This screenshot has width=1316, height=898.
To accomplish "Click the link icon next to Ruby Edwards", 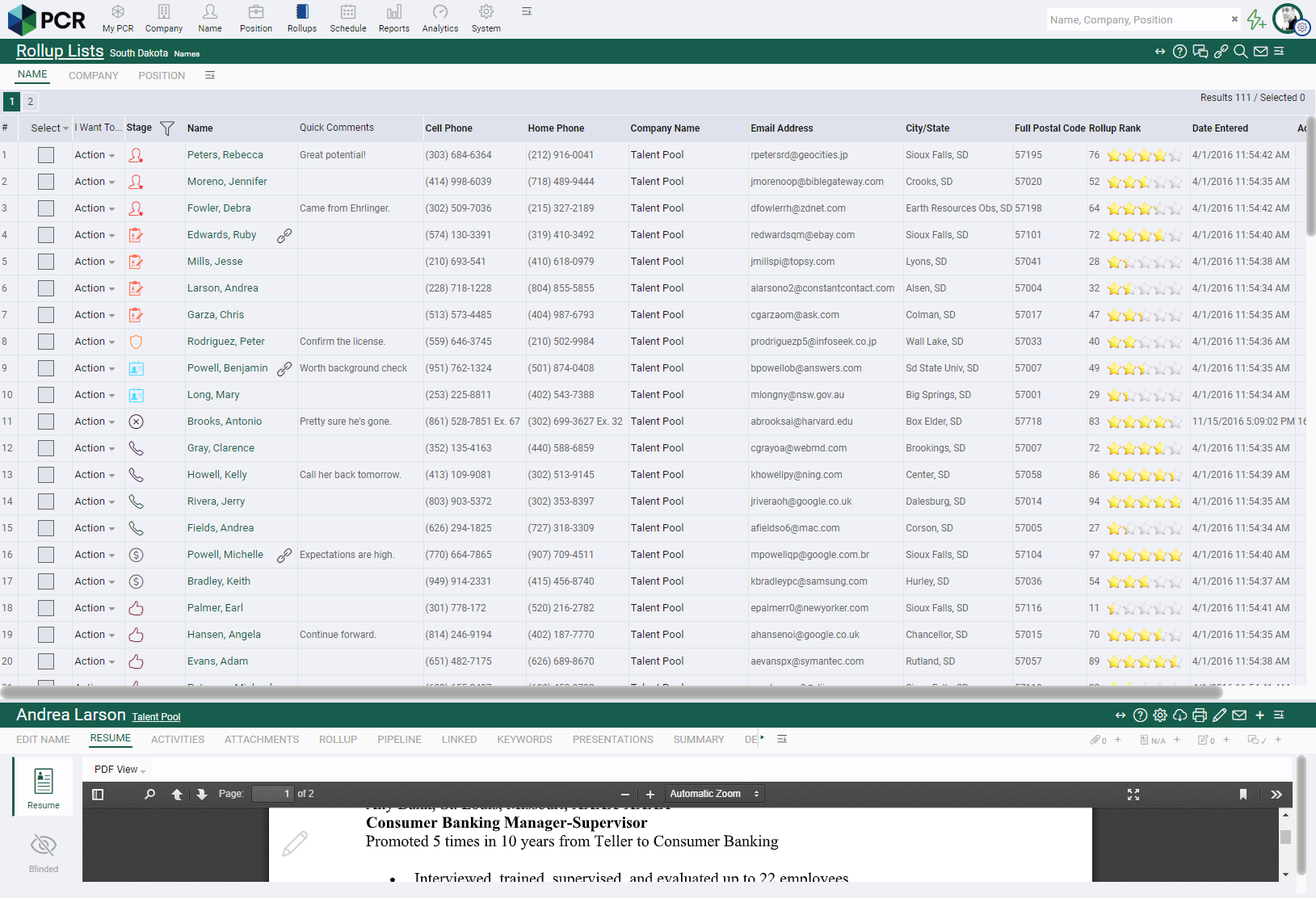I will click(x=284, y=235).
